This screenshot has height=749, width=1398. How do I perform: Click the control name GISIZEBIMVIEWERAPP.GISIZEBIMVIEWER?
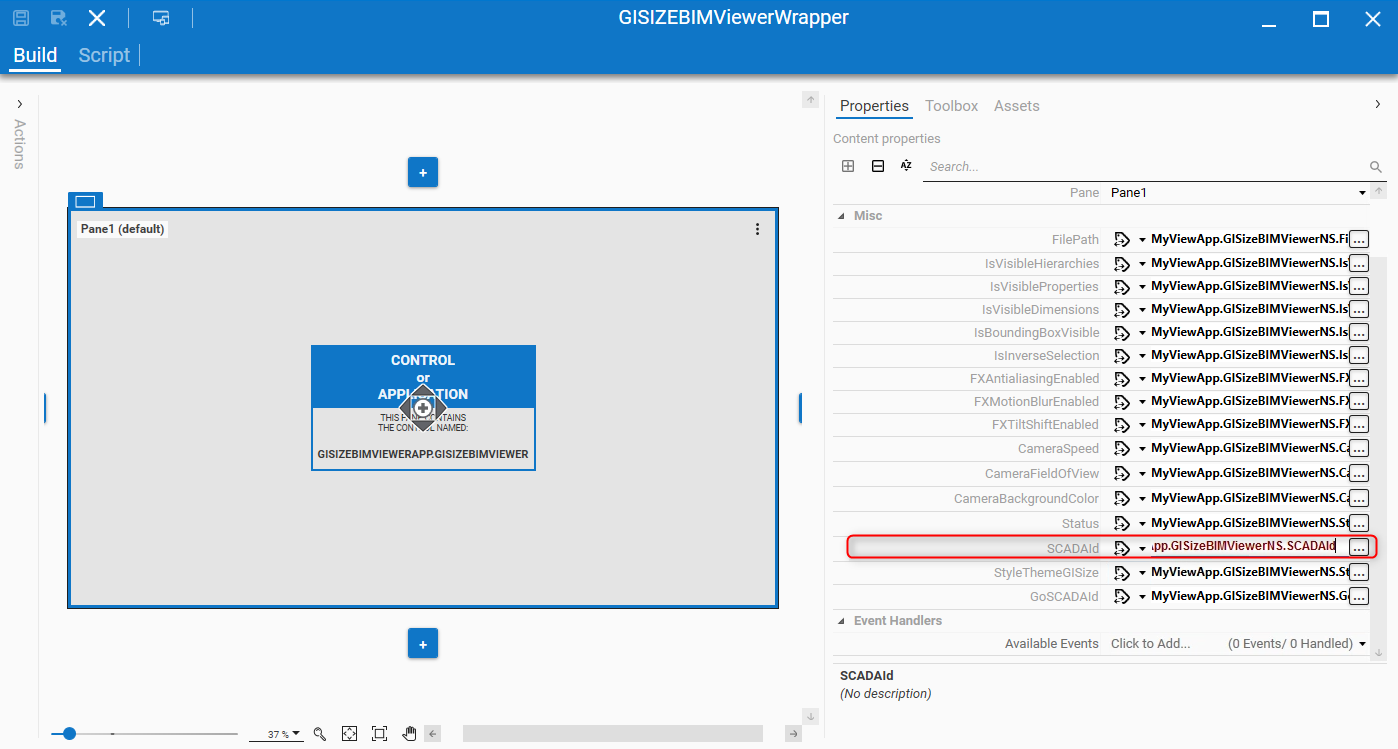(x=423, y=454)
